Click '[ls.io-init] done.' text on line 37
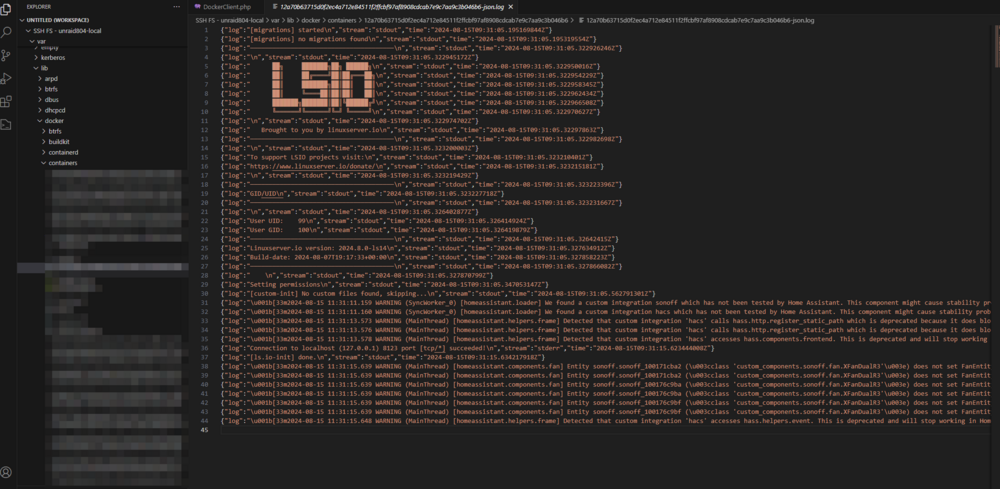 pyautogui.click(x=281, y=357)
